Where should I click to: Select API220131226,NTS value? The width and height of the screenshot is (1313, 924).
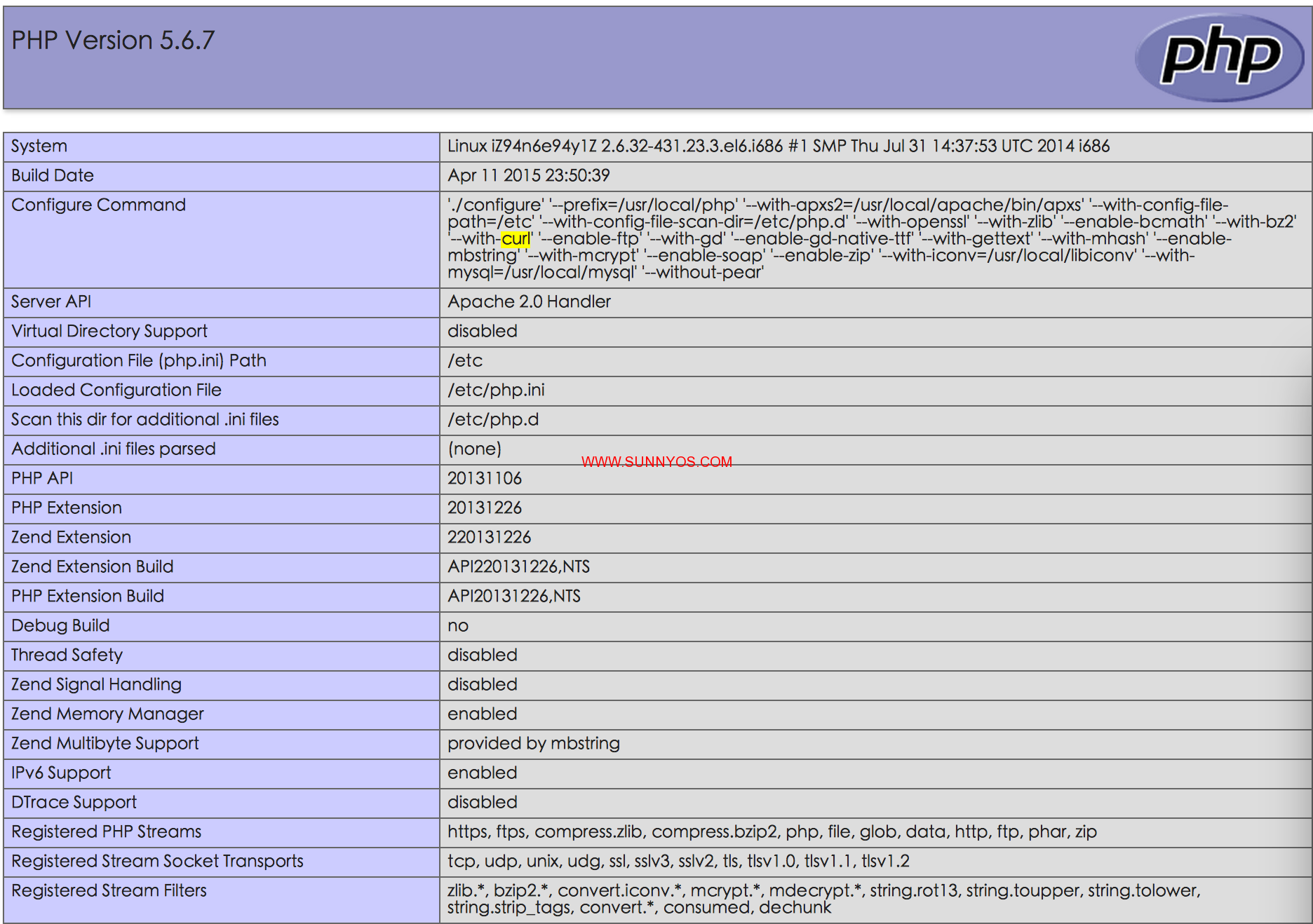[519, 567]
